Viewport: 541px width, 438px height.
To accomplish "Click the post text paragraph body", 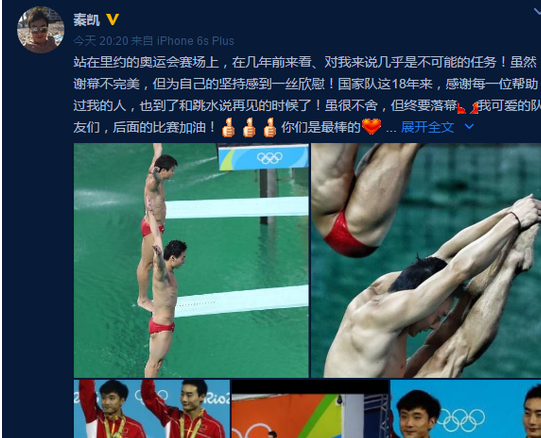I will pos(307,95).
